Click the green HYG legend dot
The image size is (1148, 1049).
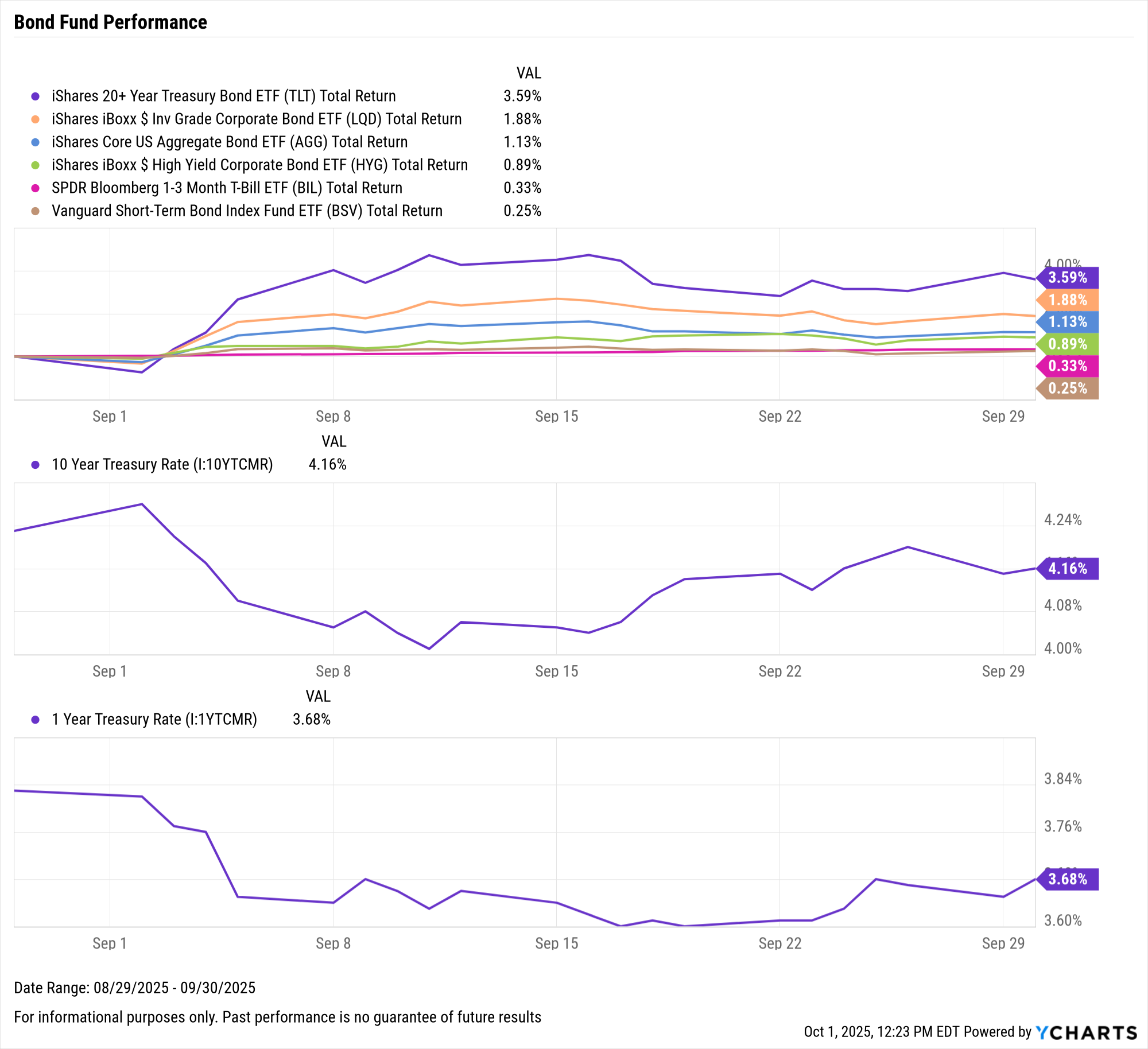(36, 165)
